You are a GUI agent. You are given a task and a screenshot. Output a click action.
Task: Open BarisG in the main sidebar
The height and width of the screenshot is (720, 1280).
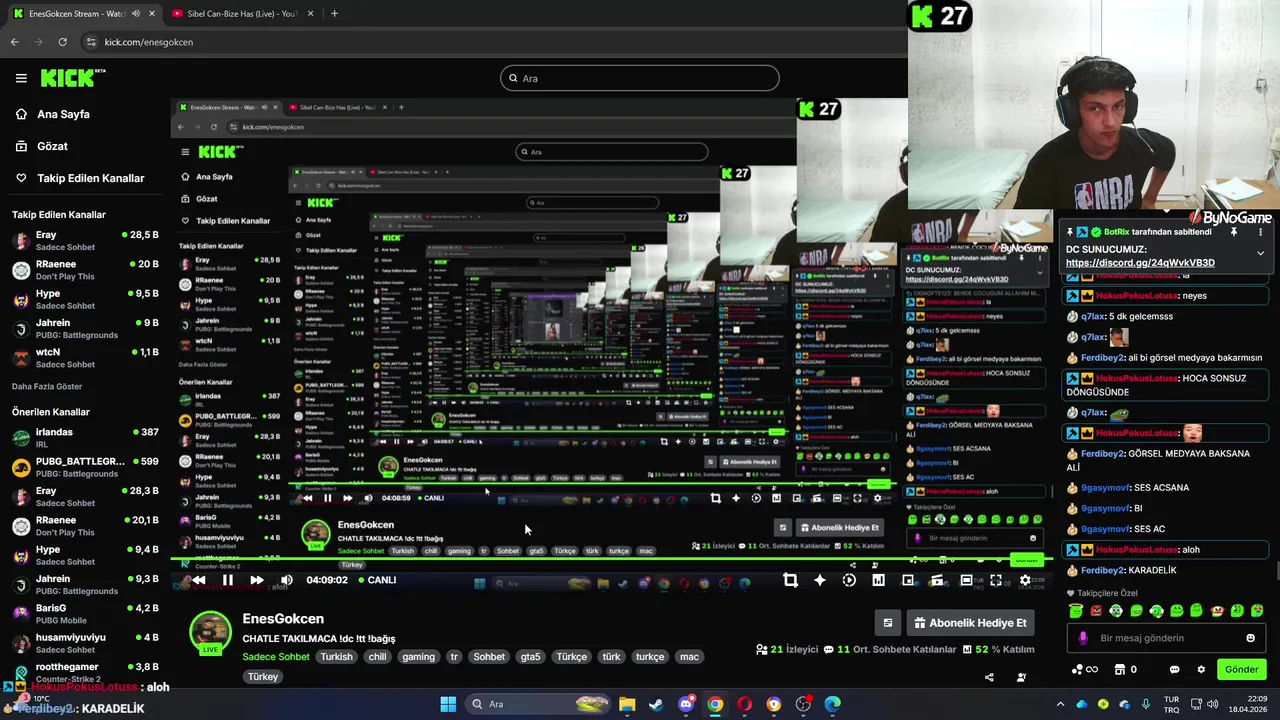pos(85,614)
